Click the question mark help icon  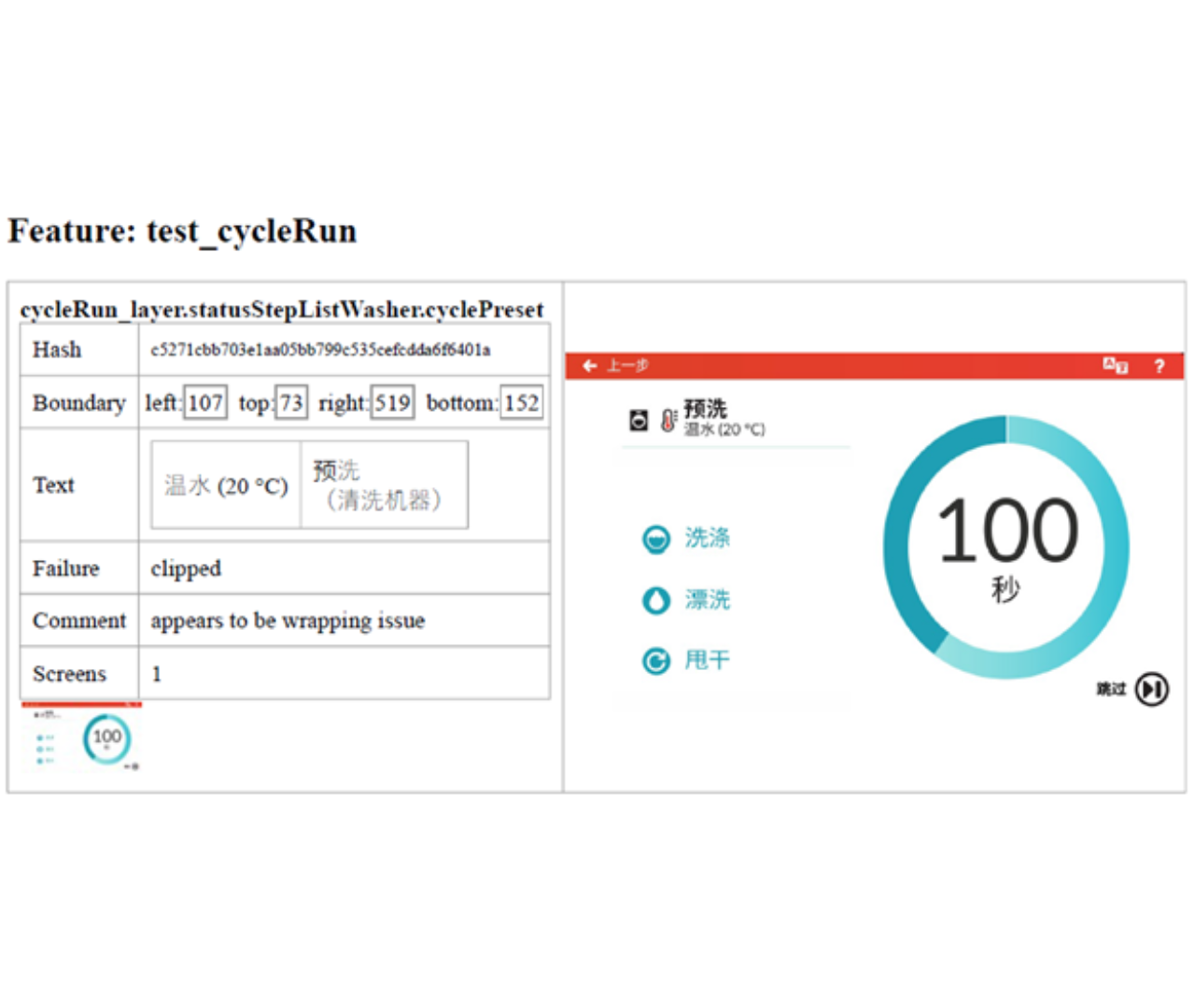click(x=1159, y=366)
